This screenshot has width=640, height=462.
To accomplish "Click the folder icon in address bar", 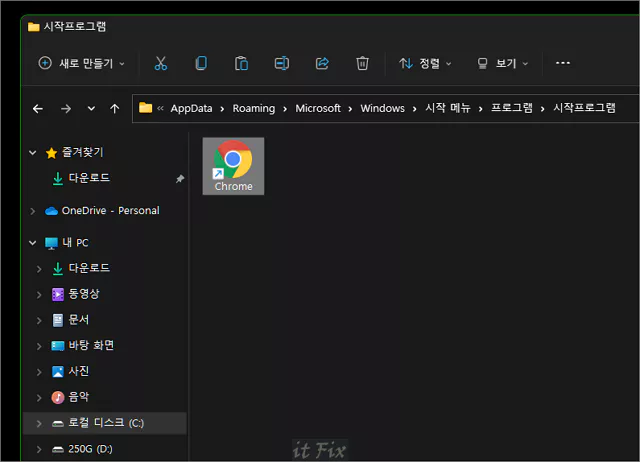I will coord(145,108).
